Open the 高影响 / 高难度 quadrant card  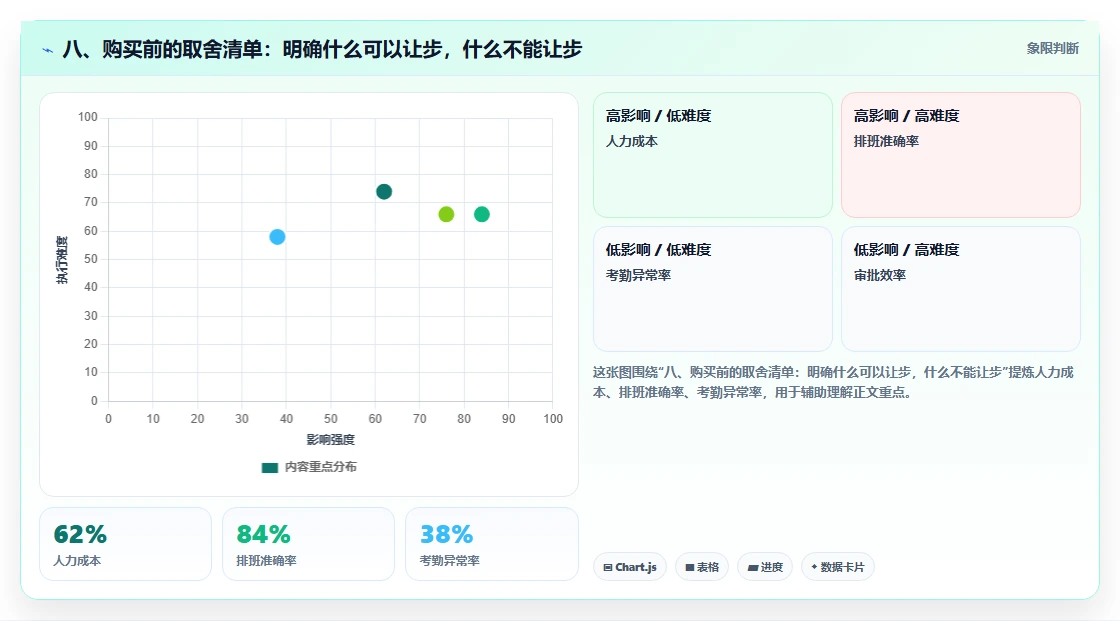point(961,155)
